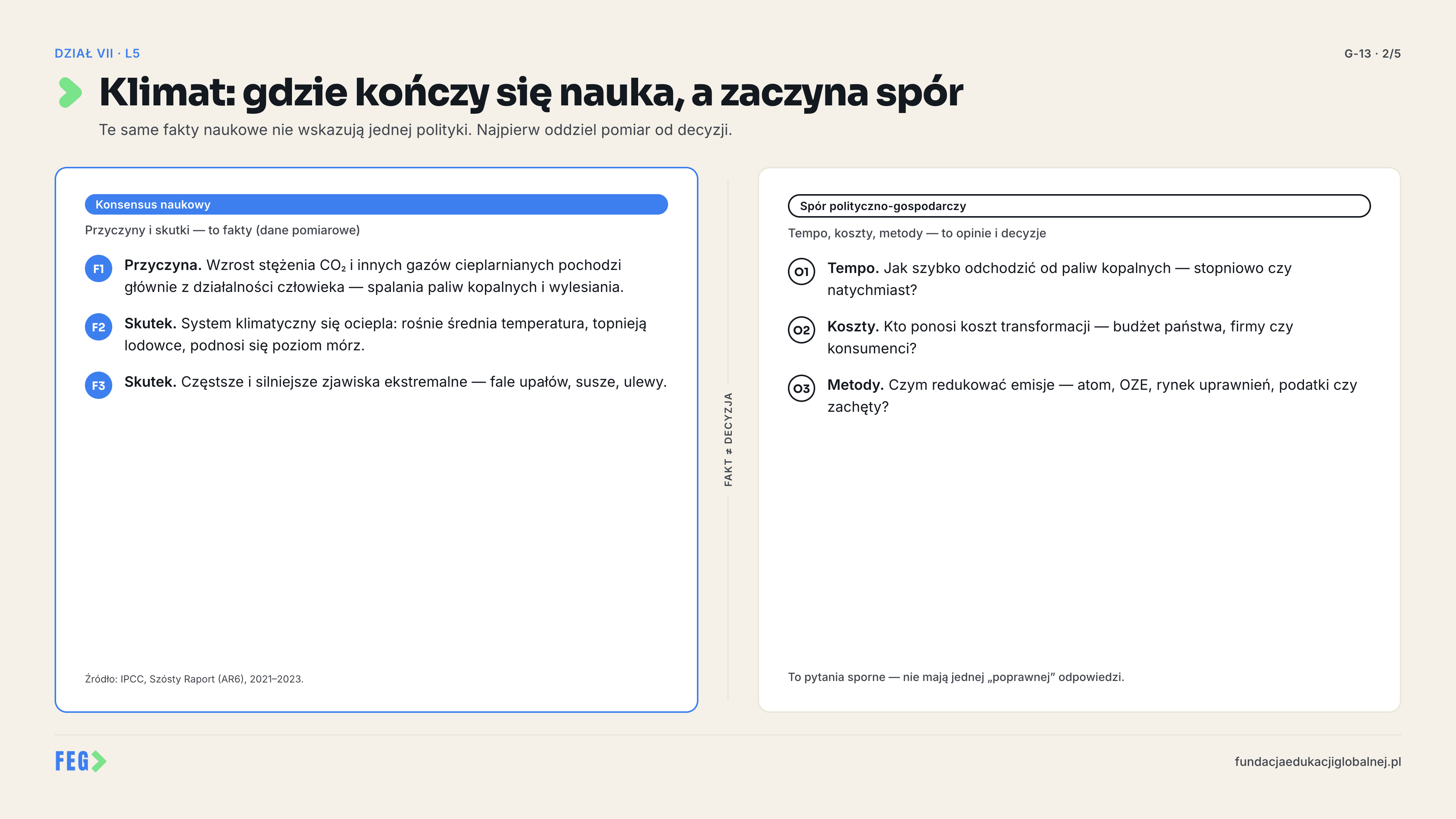The image size is (1456, 819).
Task: Click the source line Źródło: IPCC, Szósty Raport
Action: point(194,679)
